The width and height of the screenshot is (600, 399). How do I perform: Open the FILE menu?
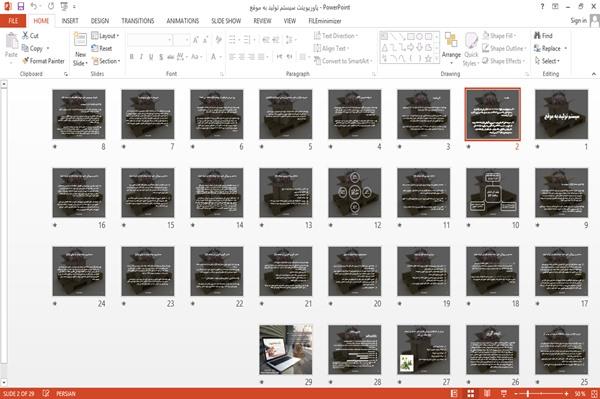point(13,21)
